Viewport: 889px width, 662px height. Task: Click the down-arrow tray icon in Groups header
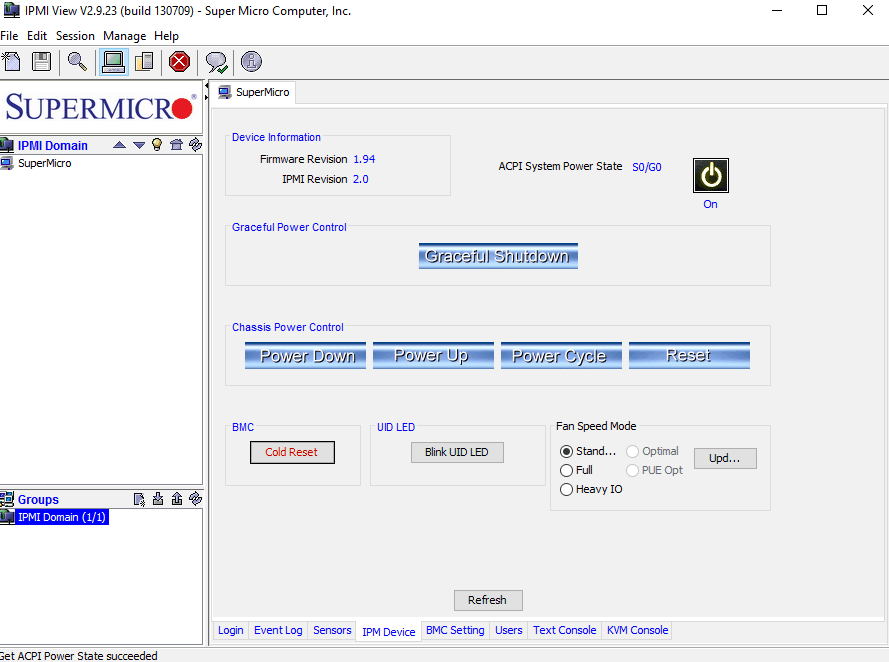coord(158,499)
